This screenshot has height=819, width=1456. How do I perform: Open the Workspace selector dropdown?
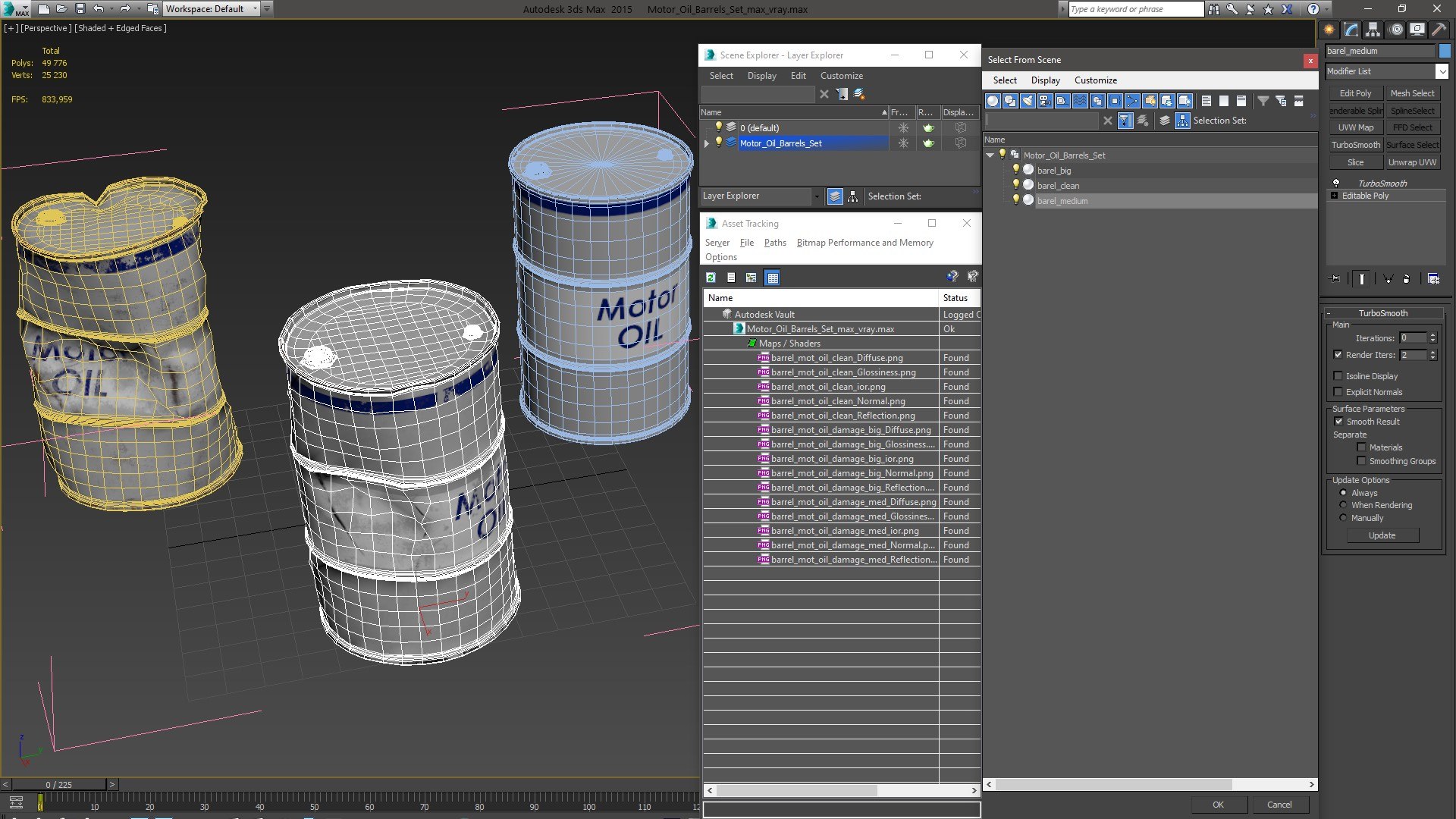(x=255, y=9)
